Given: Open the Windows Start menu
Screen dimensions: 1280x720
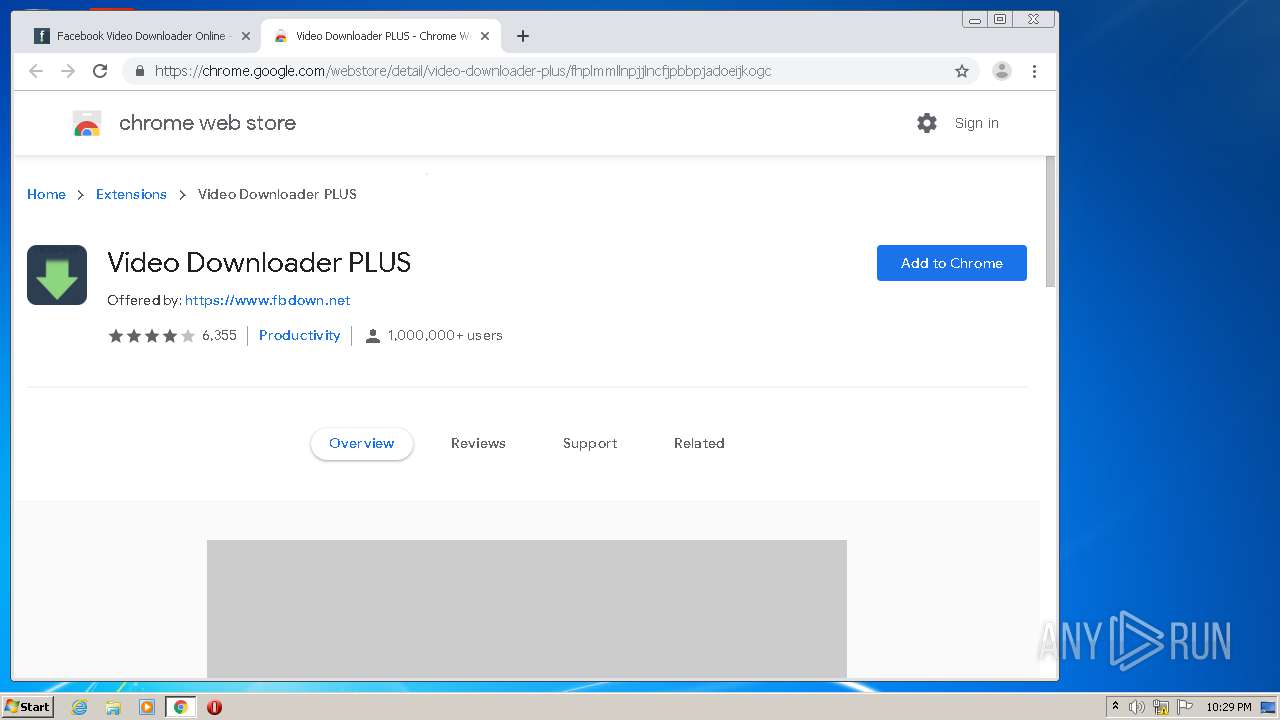Looking at the screenshot, I should [27, 707].
